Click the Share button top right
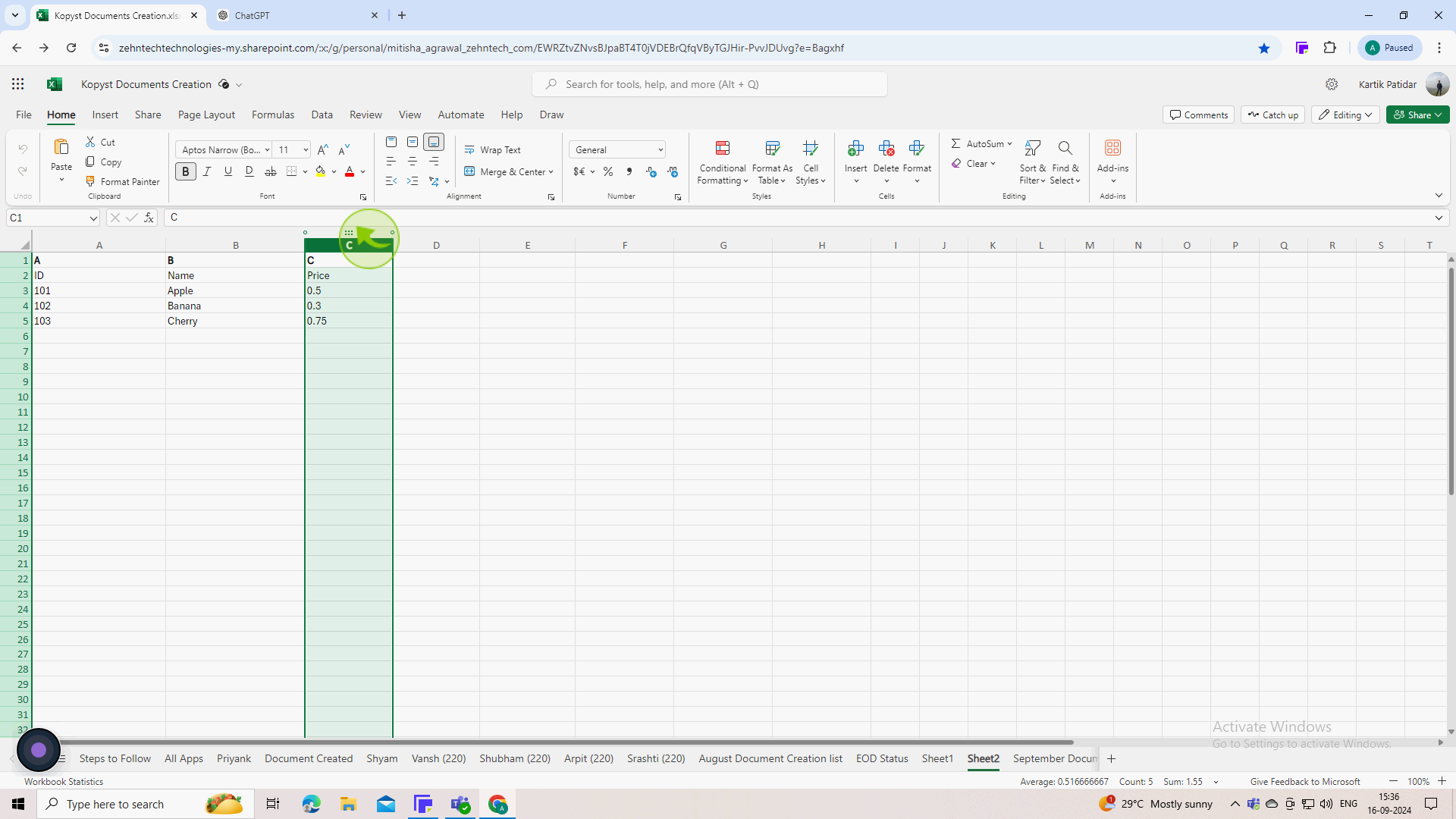Image resolution: width=1456 pixels, height=819 pixels. tap(1417, 114)
